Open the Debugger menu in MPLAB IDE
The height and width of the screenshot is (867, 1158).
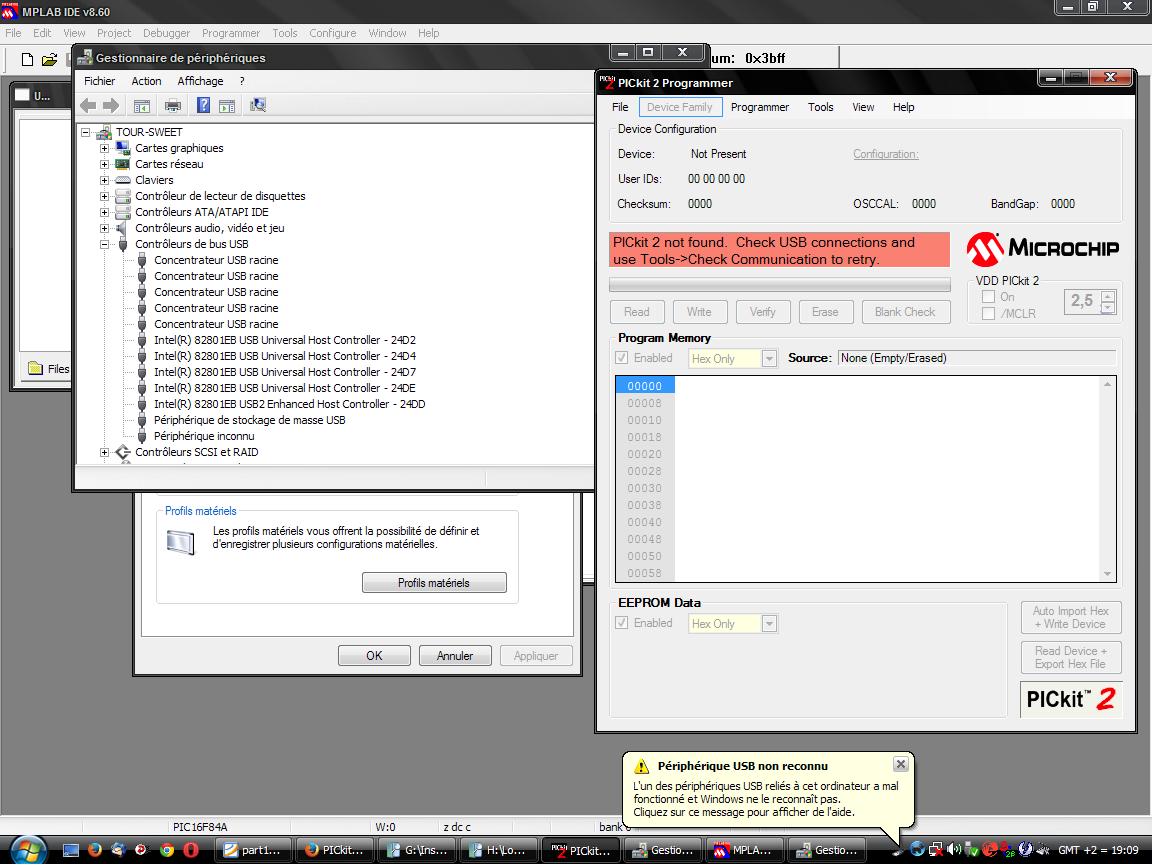[166, 33]
